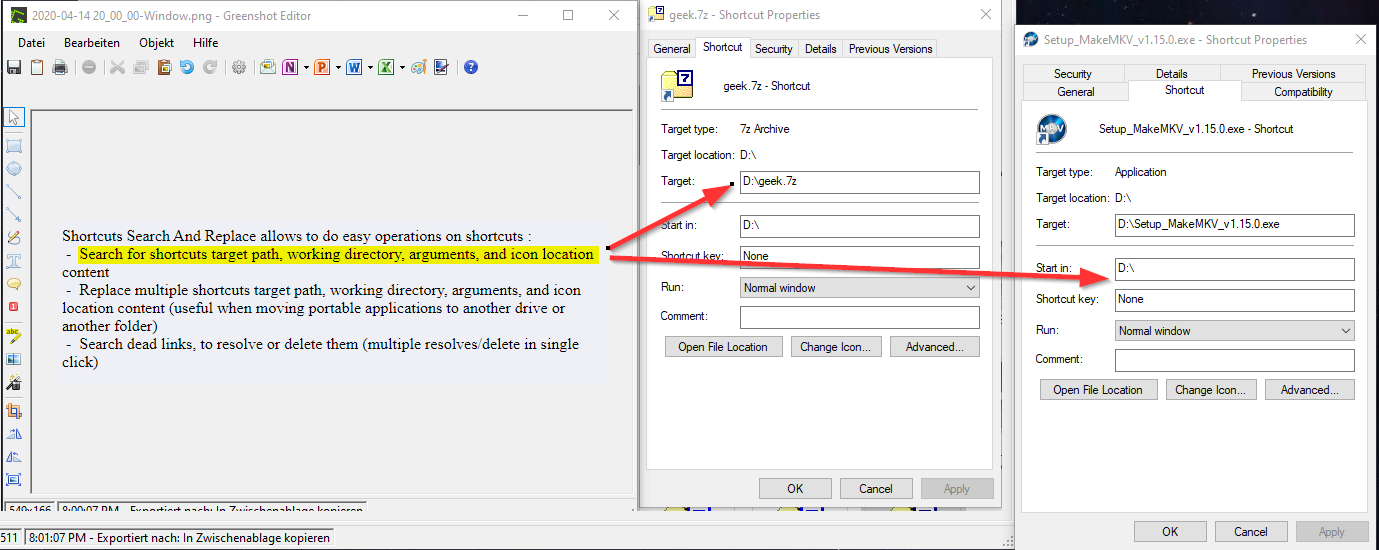Screen dimensions: 1379x550
Task: Switch to Security tab in geek.7z properties
Action: pos(773,48)
